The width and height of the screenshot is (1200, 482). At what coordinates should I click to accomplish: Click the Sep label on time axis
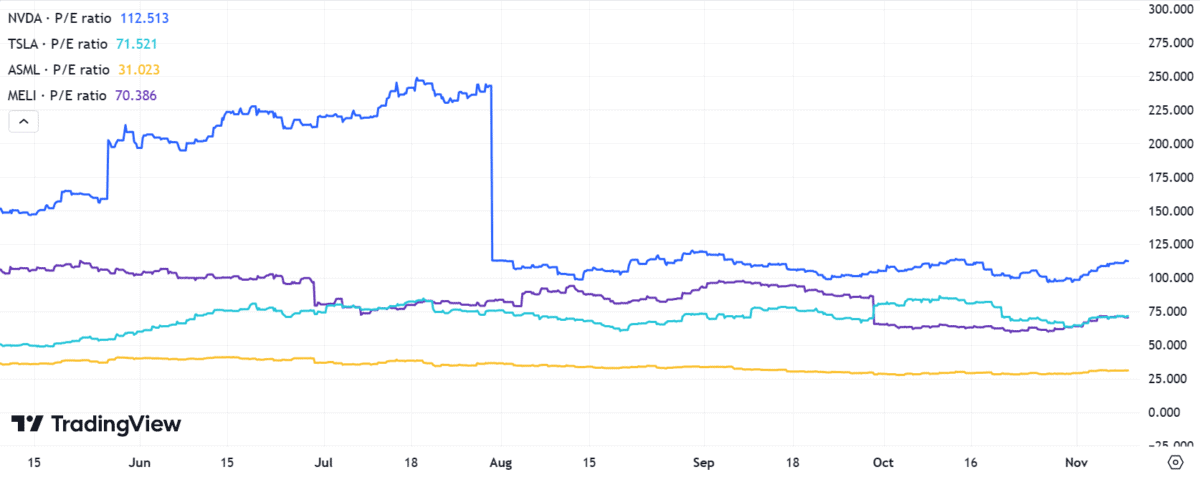click(x=705, y=463)
